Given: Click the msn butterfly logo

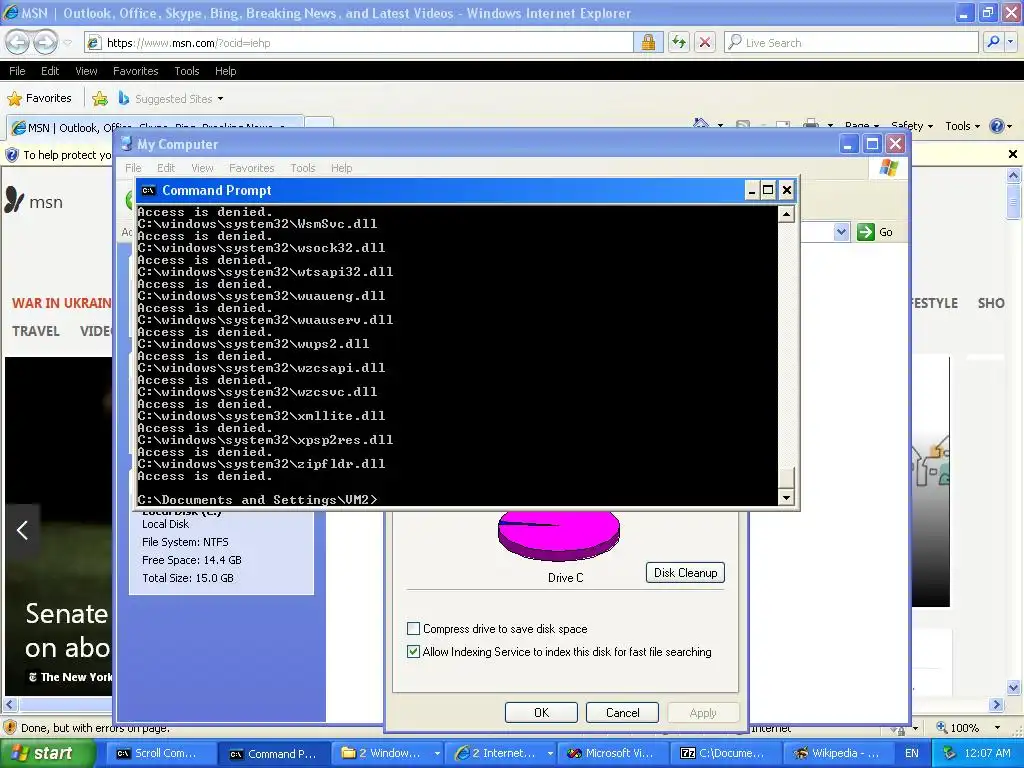Looking at the screenshot, I should [14, 200].
